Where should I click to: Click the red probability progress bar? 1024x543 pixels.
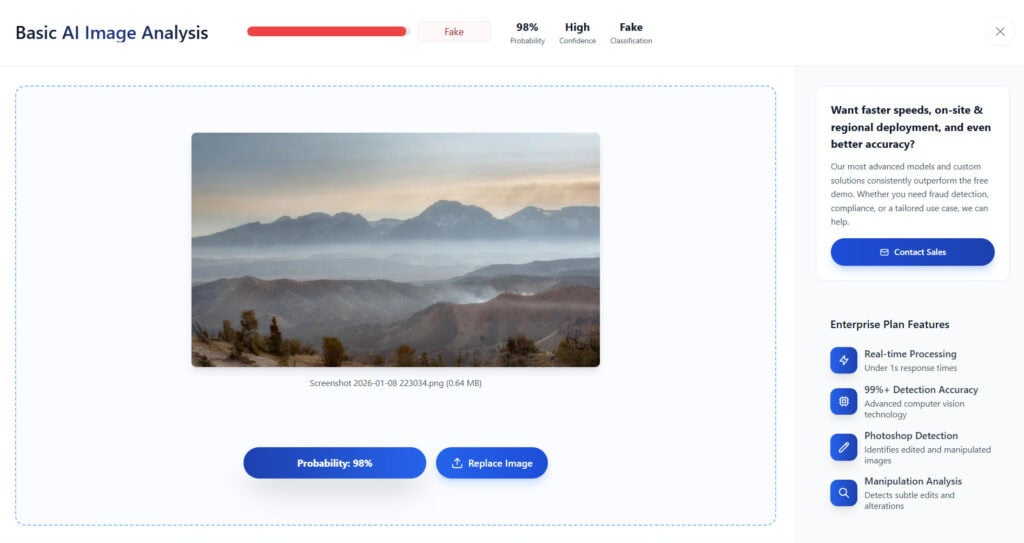click(x=327, y=31)
